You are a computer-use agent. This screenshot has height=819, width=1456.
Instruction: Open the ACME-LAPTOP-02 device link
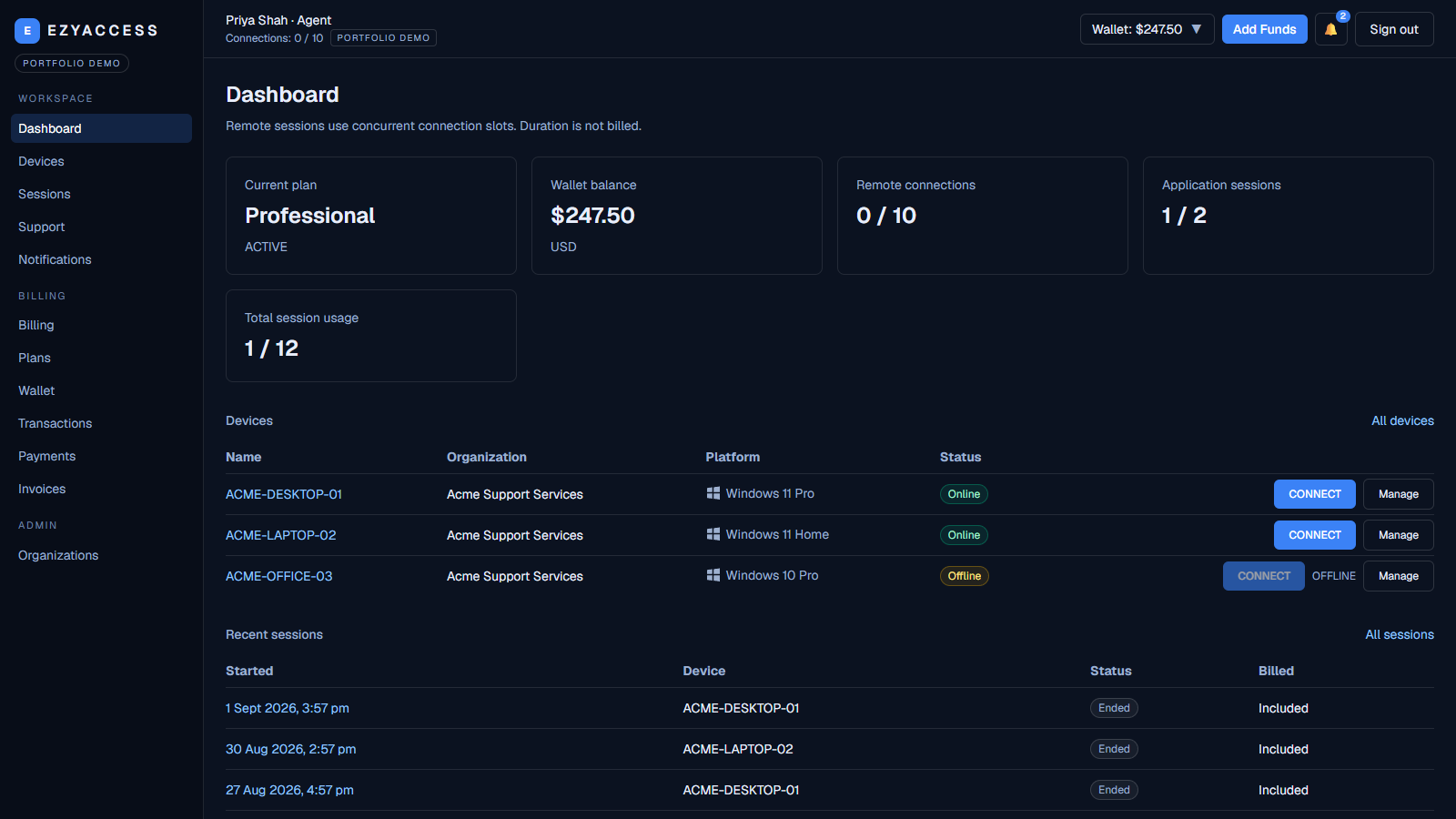(x=281, y=535)
